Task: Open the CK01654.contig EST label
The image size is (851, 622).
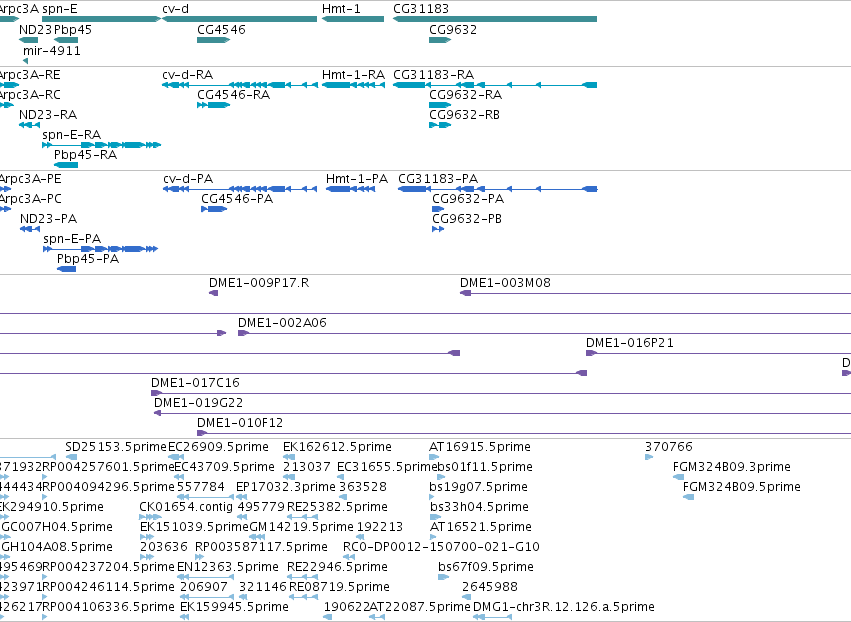Action: [x=186, y=508]
